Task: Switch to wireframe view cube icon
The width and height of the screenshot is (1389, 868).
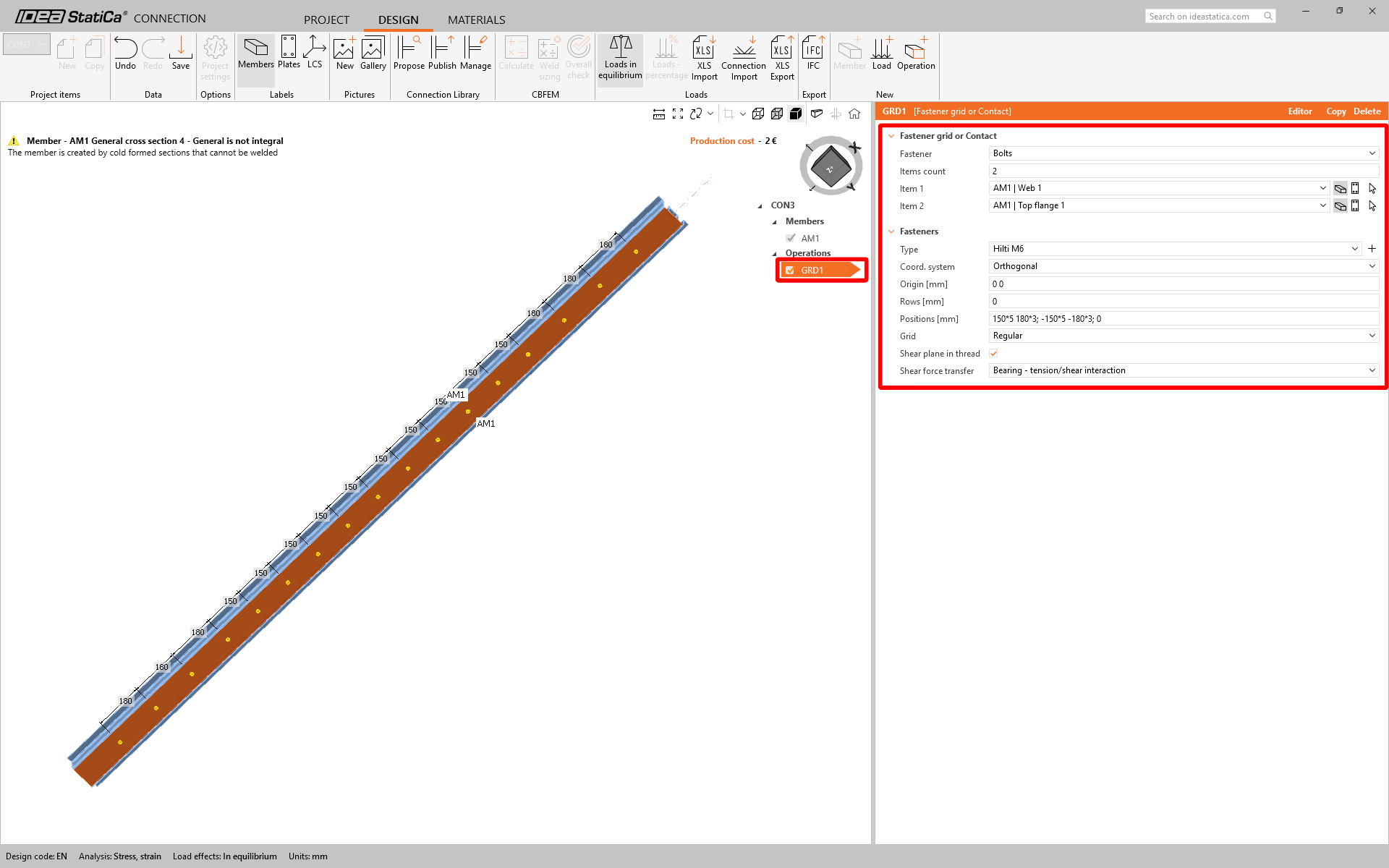Action: [758, 114]
